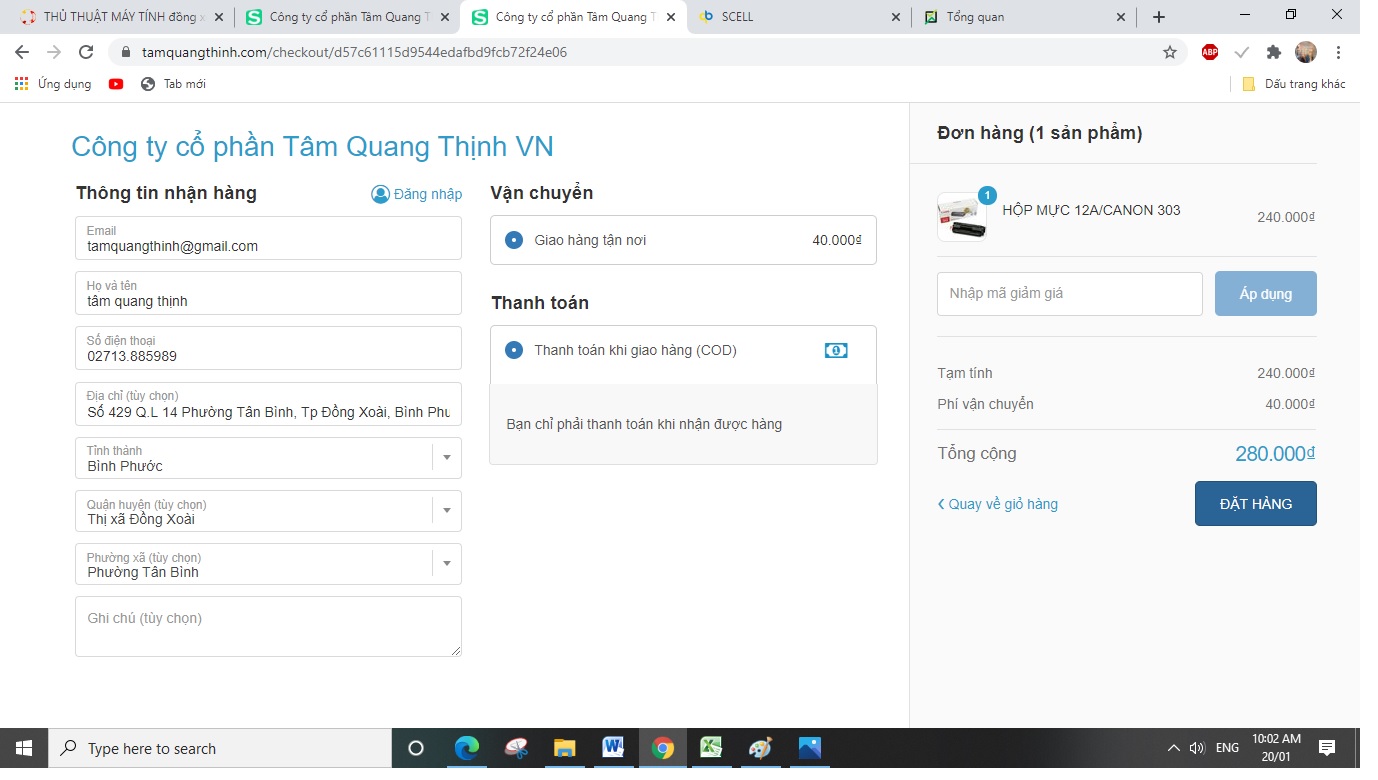Click the browser back arrow
This screenshot has width=1378, height=780.
tap(22, 52)
